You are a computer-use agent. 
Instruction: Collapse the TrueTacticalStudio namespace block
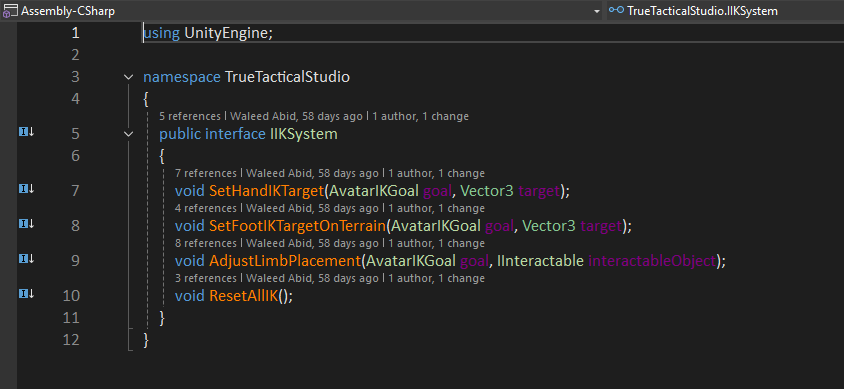pyautogui.click(x=128, y=77)
